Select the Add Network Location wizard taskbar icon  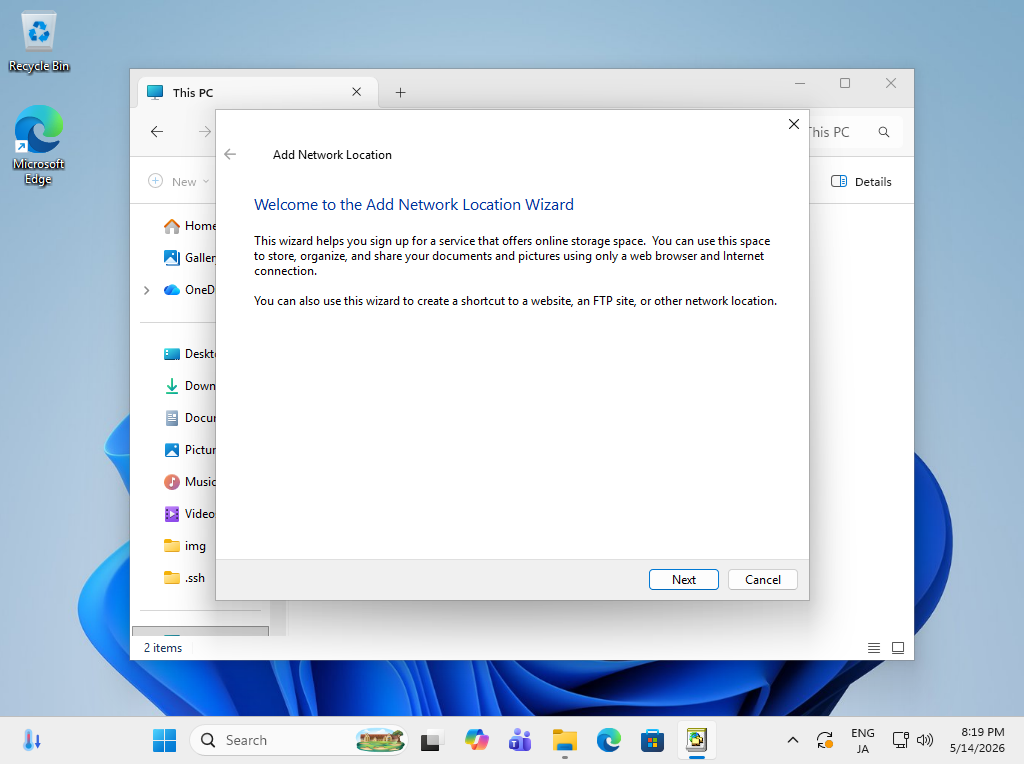pyautogui.click(x=697, y=740)
